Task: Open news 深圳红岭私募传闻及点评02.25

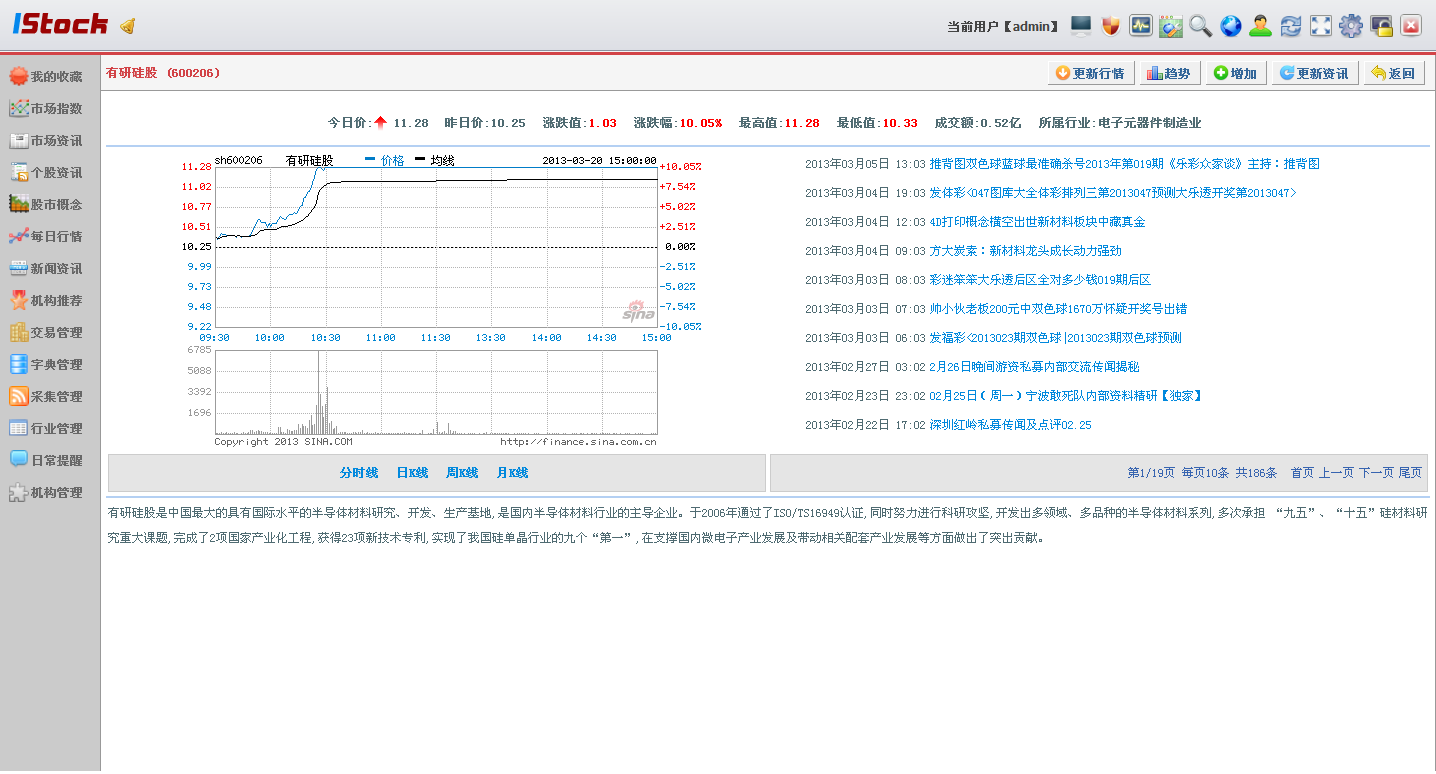Action: tap(1010, 425)
